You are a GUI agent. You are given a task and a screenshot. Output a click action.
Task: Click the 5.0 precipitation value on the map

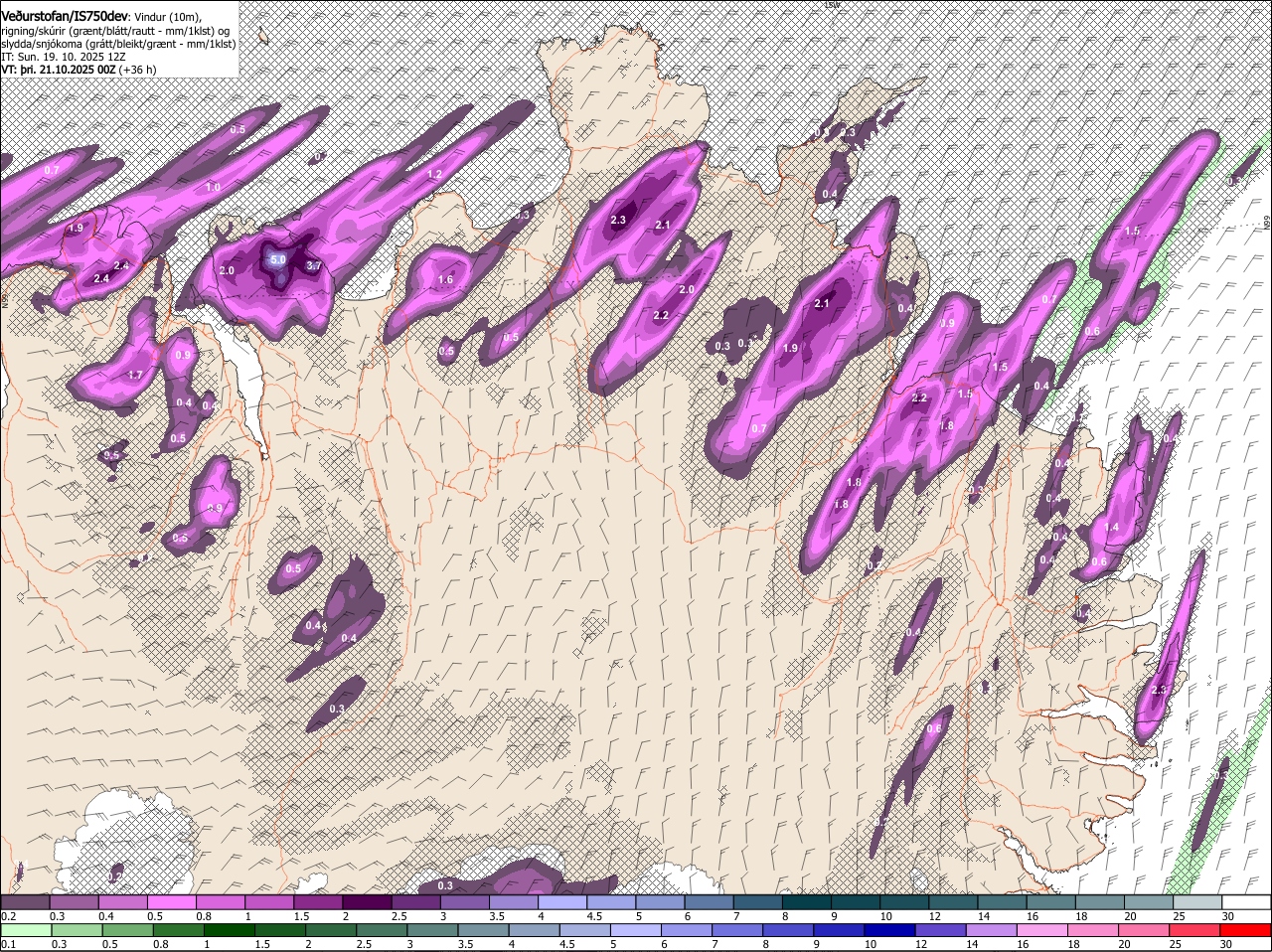(278, 259)
